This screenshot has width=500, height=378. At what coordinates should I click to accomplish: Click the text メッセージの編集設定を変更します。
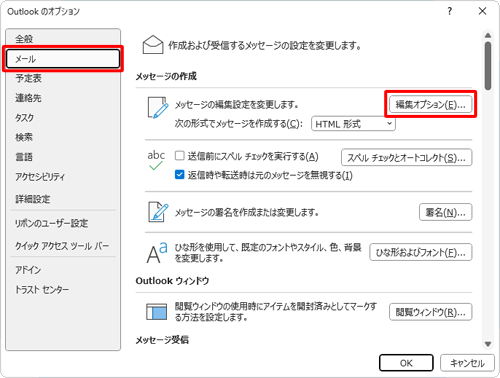pos(237,105)
